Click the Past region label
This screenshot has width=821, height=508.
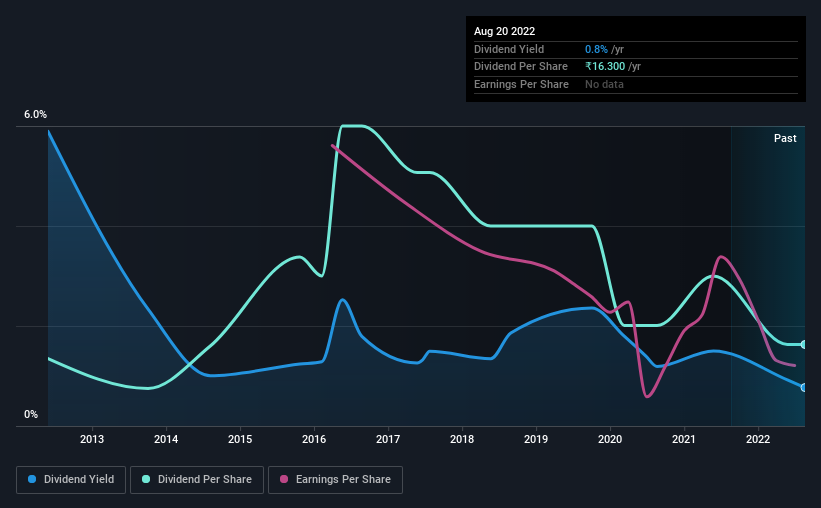pos(785,138)
